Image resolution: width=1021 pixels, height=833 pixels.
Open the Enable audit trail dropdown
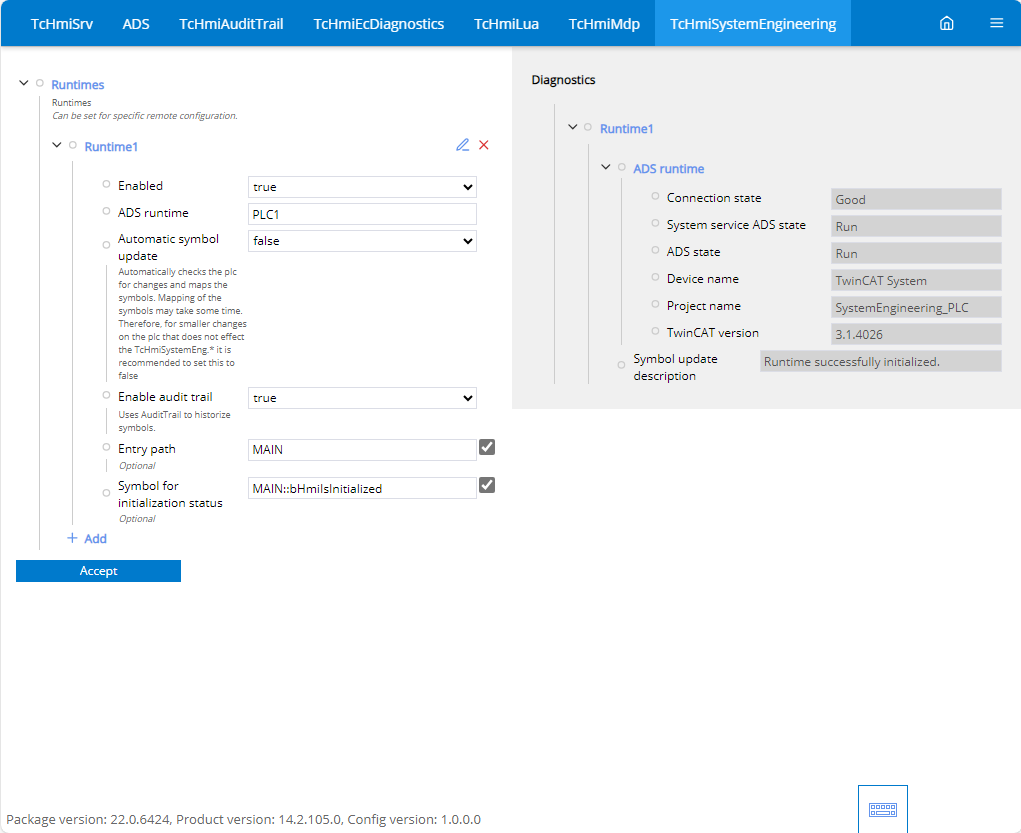click(362, 398)
